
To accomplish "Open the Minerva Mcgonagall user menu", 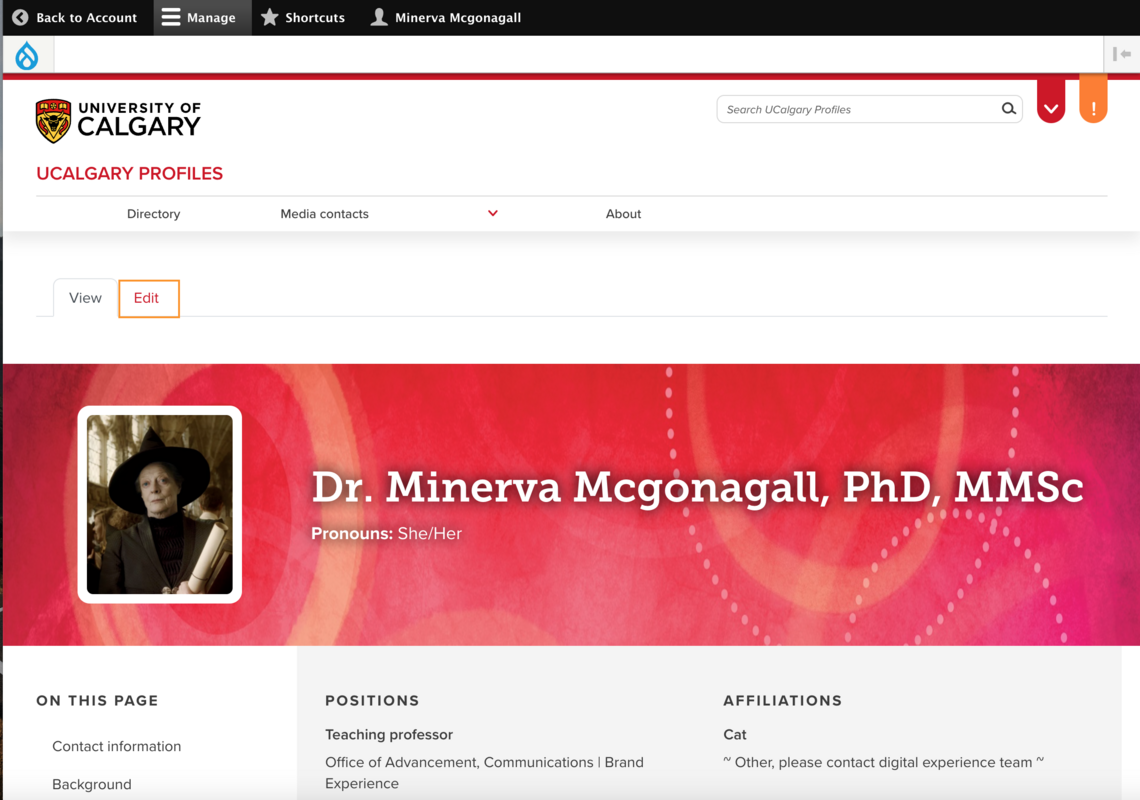I will pos(444,17).
